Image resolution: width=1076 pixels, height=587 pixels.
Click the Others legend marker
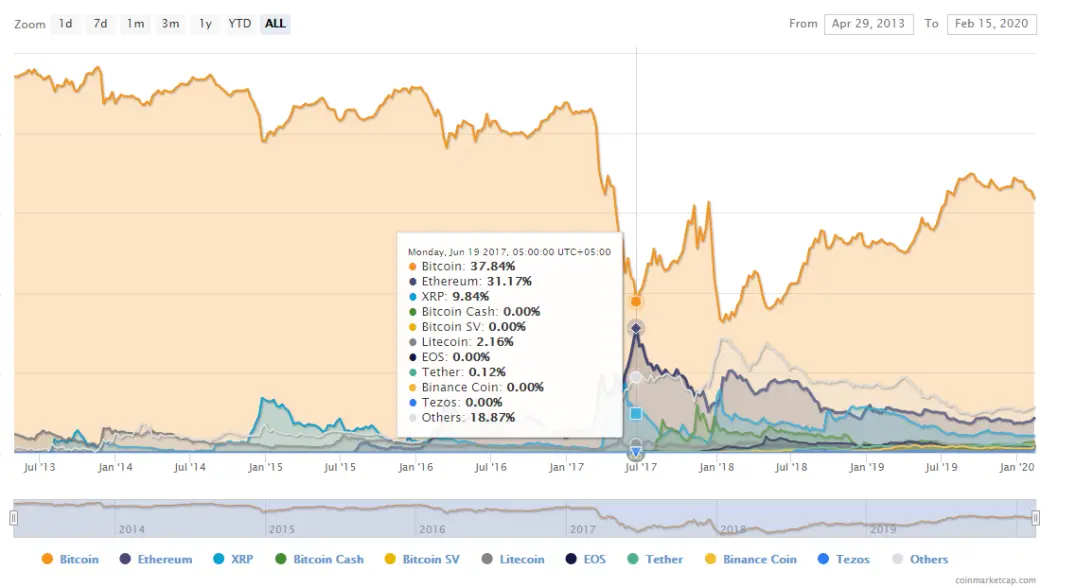click(x=897, y=559)
